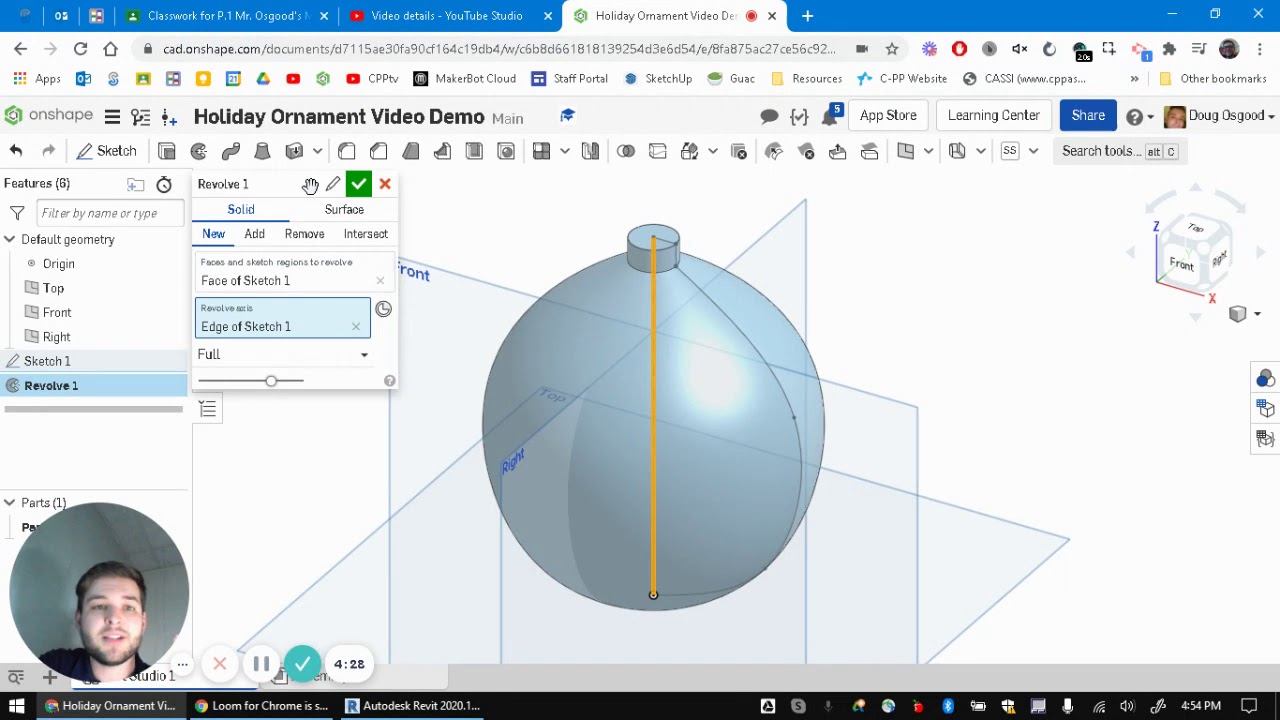Cancel Revolve 1 with red X
Screen dimensions: 1280x720
pos(385,184)
